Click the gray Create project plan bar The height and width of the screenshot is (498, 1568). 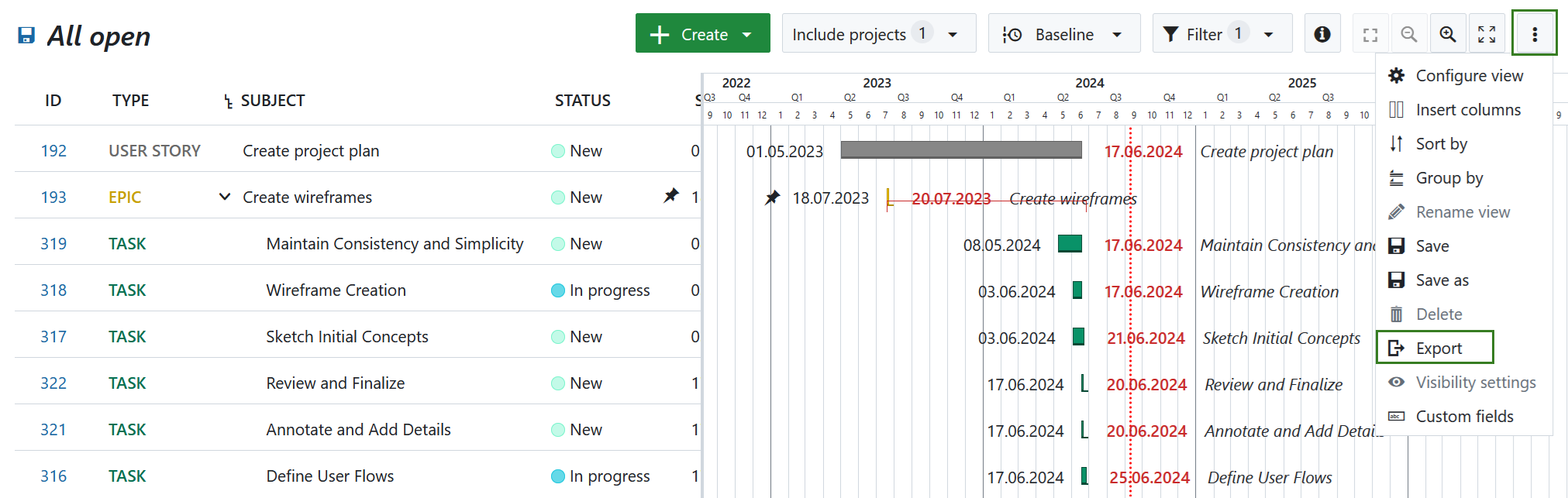pyautogui.click(x=960, y=149)
